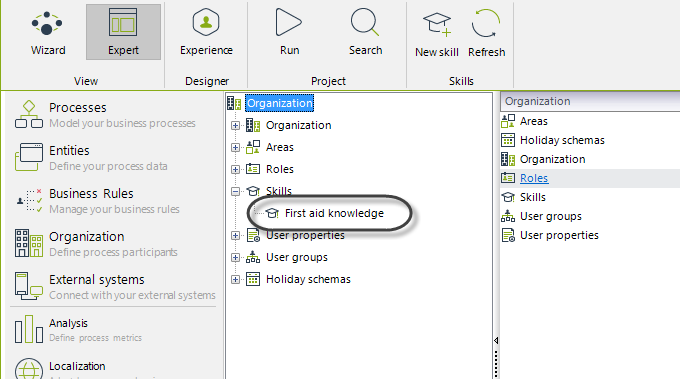Expand the User properties tree node
680x379 pixels.
[x=235, y=235]
